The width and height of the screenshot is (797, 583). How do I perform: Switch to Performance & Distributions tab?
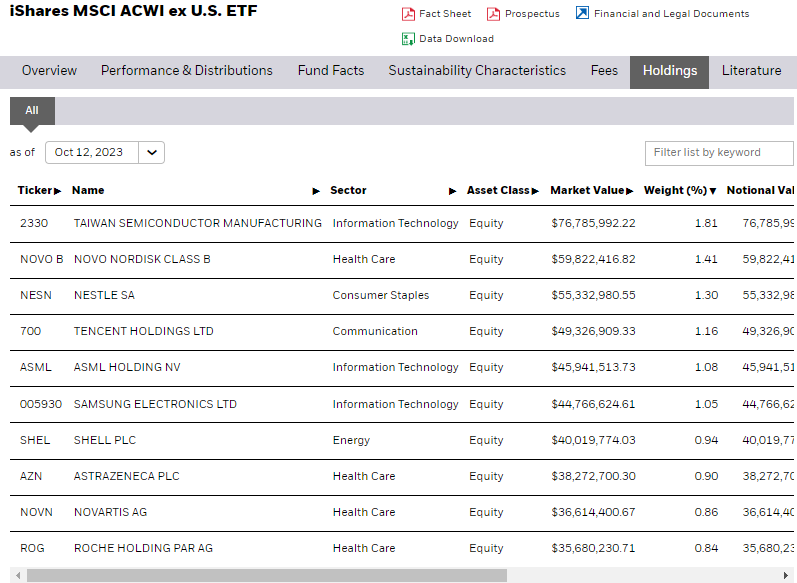point(187,71)
